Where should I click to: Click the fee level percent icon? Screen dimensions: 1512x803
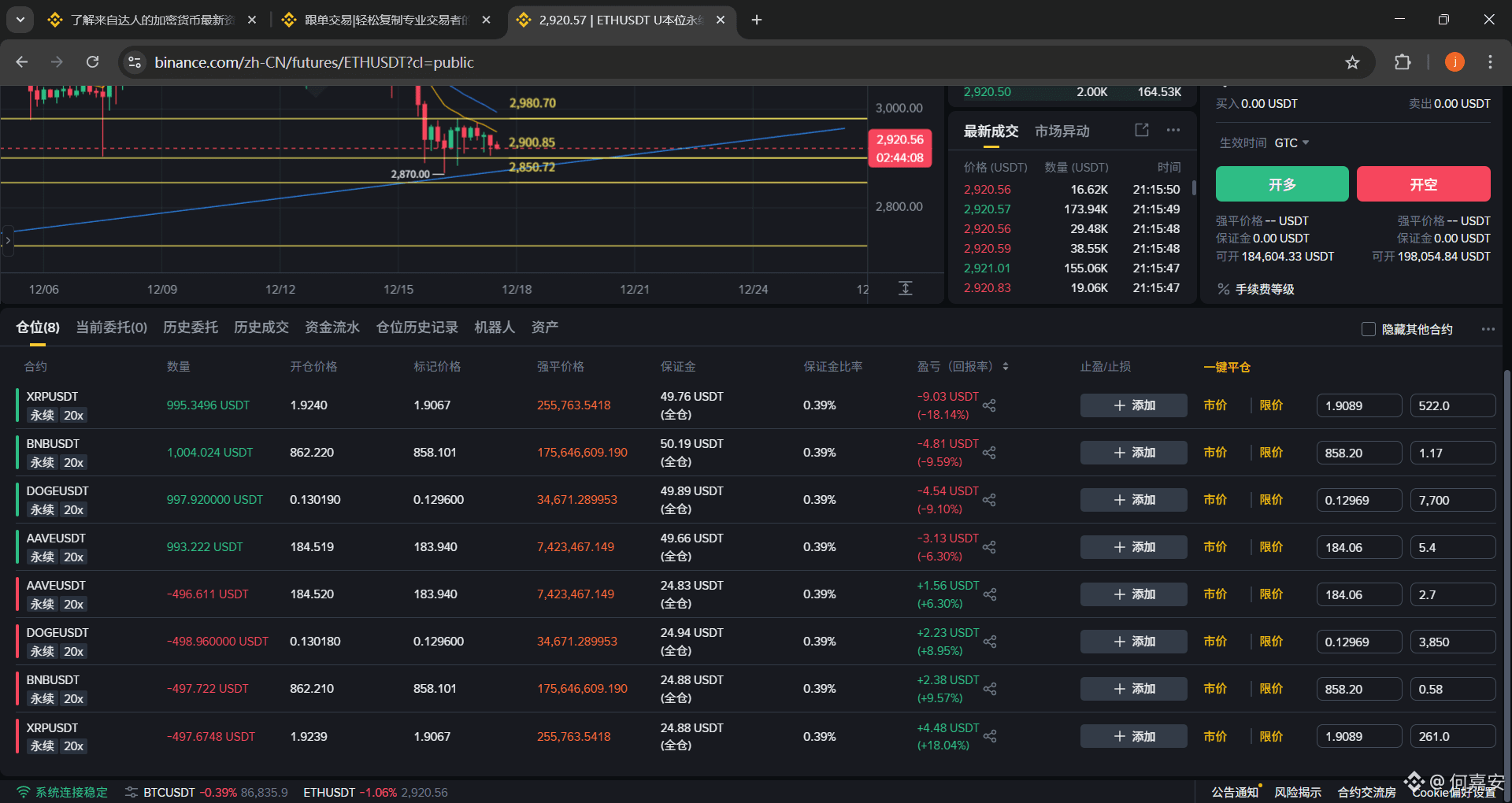click(x=1223, y=289)
